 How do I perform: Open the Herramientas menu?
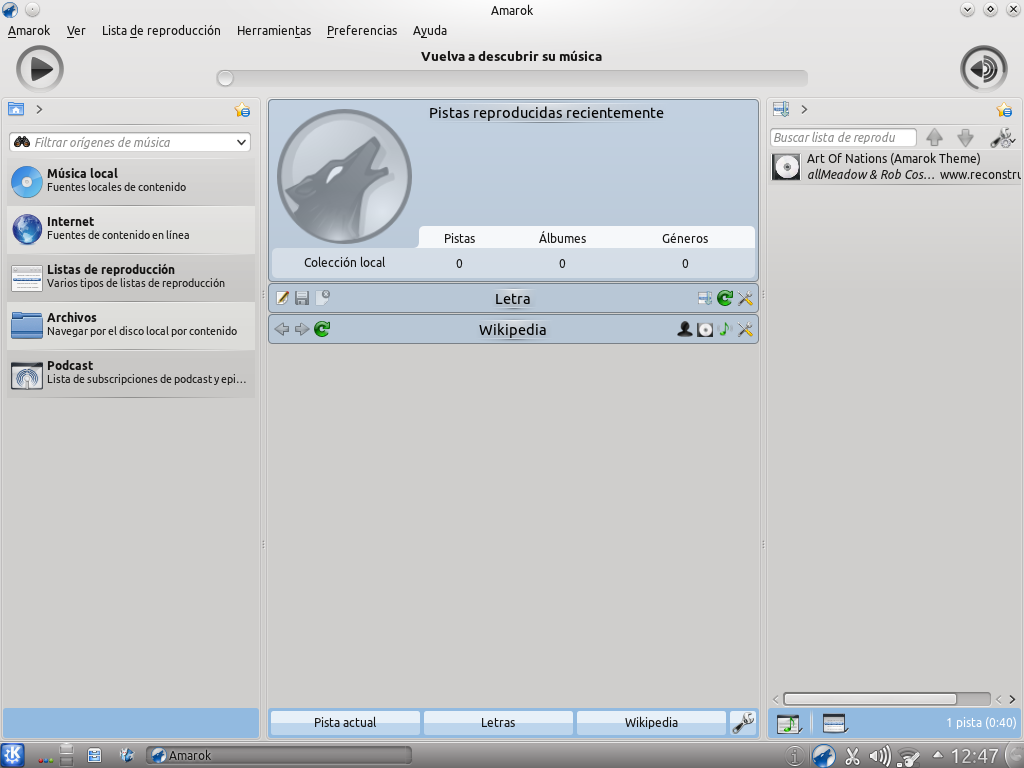(x=274, y=31)
